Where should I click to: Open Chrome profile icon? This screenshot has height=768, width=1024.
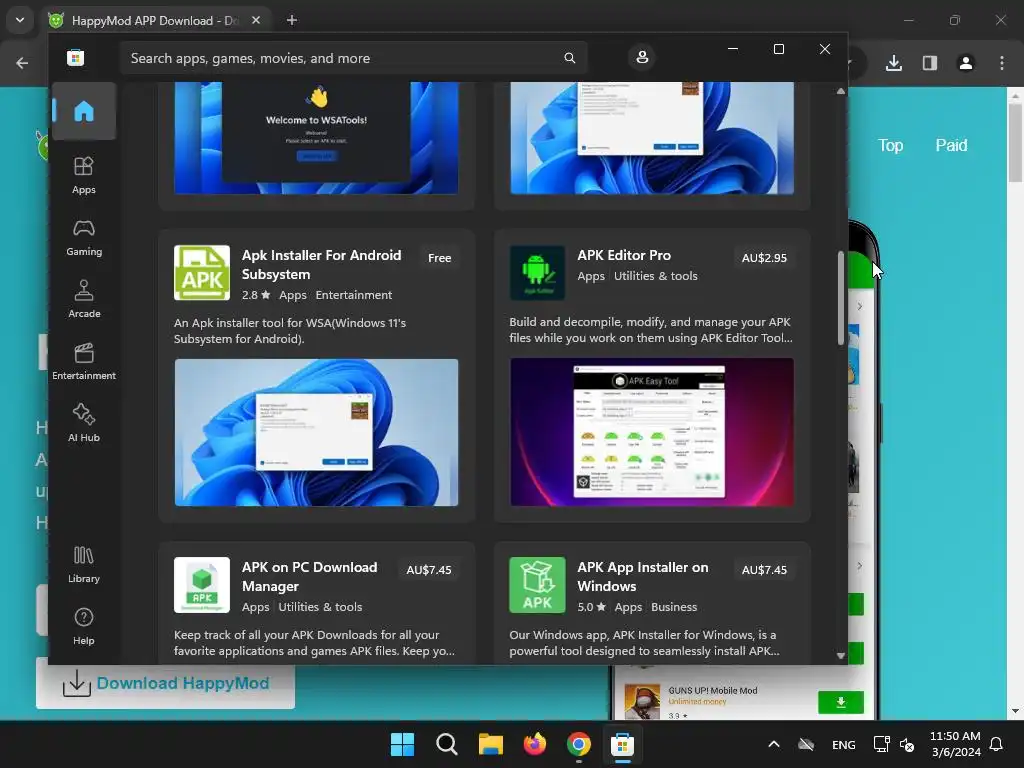pyautogui.click(x=965, y=63)
